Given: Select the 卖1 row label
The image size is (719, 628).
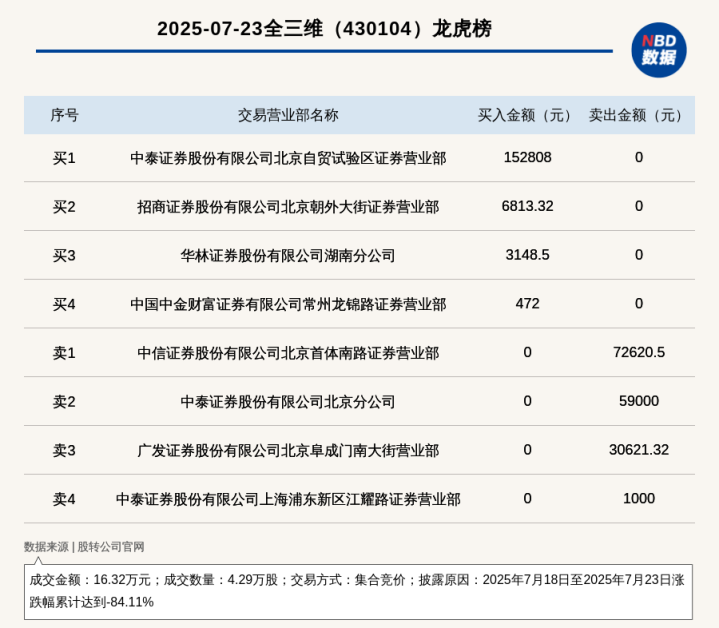Looking at the screenshot, I should point(64,353).
